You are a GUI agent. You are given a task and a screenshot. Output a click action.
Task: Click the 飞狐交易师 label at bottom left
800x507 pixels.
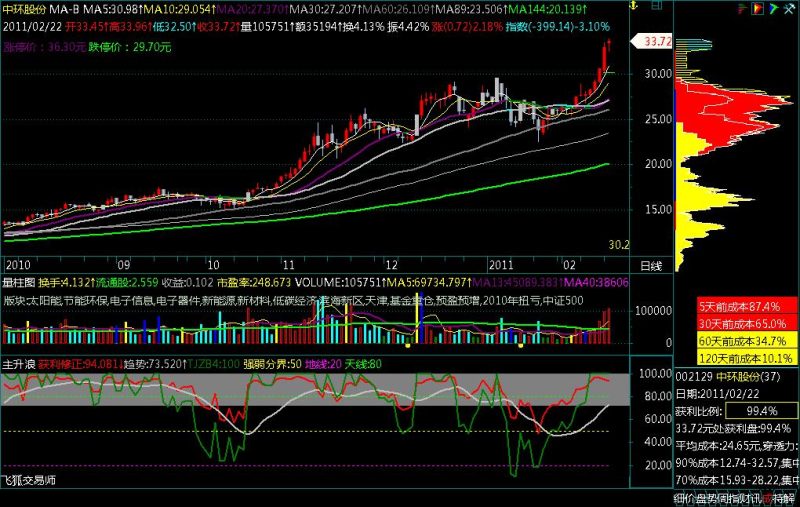(x=29, y=480)
